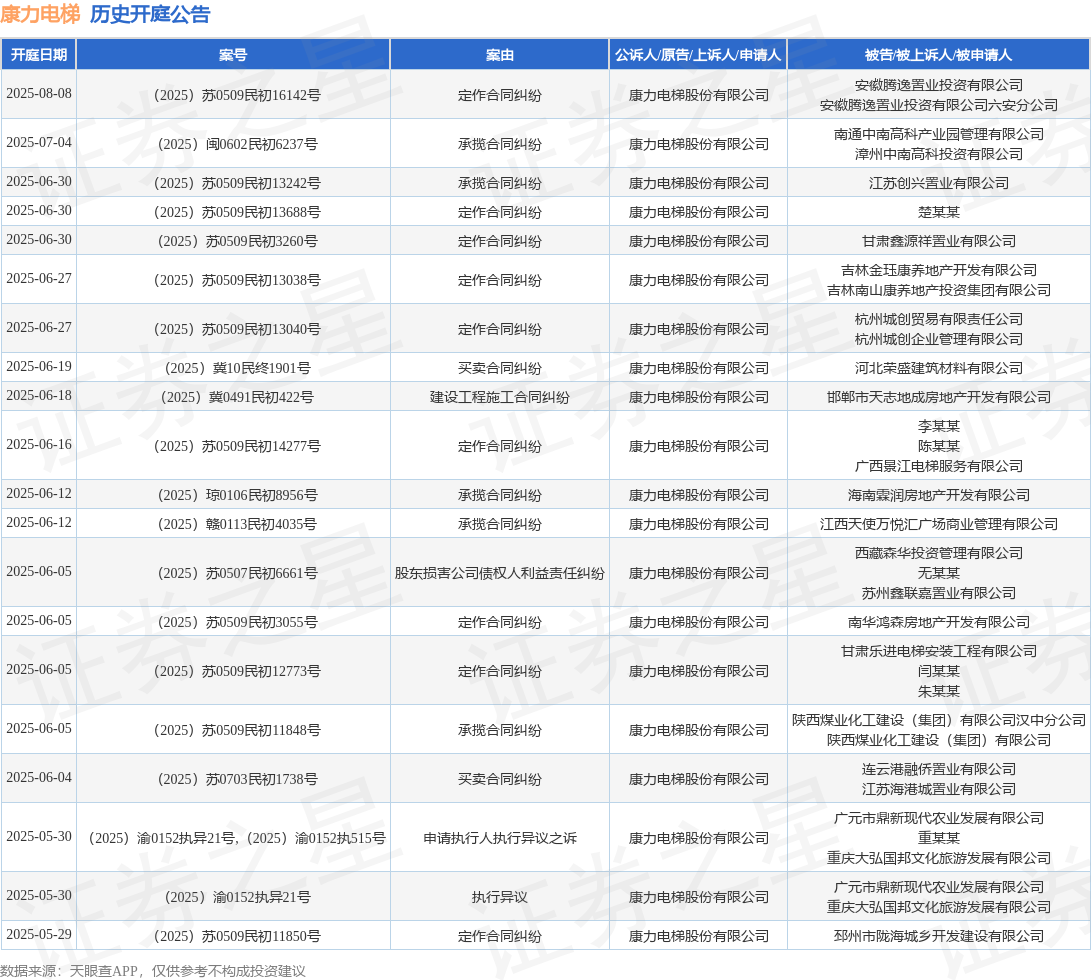
Task: Click 海南霖润房地产开发有限公司 defendant
Action: 939,496
